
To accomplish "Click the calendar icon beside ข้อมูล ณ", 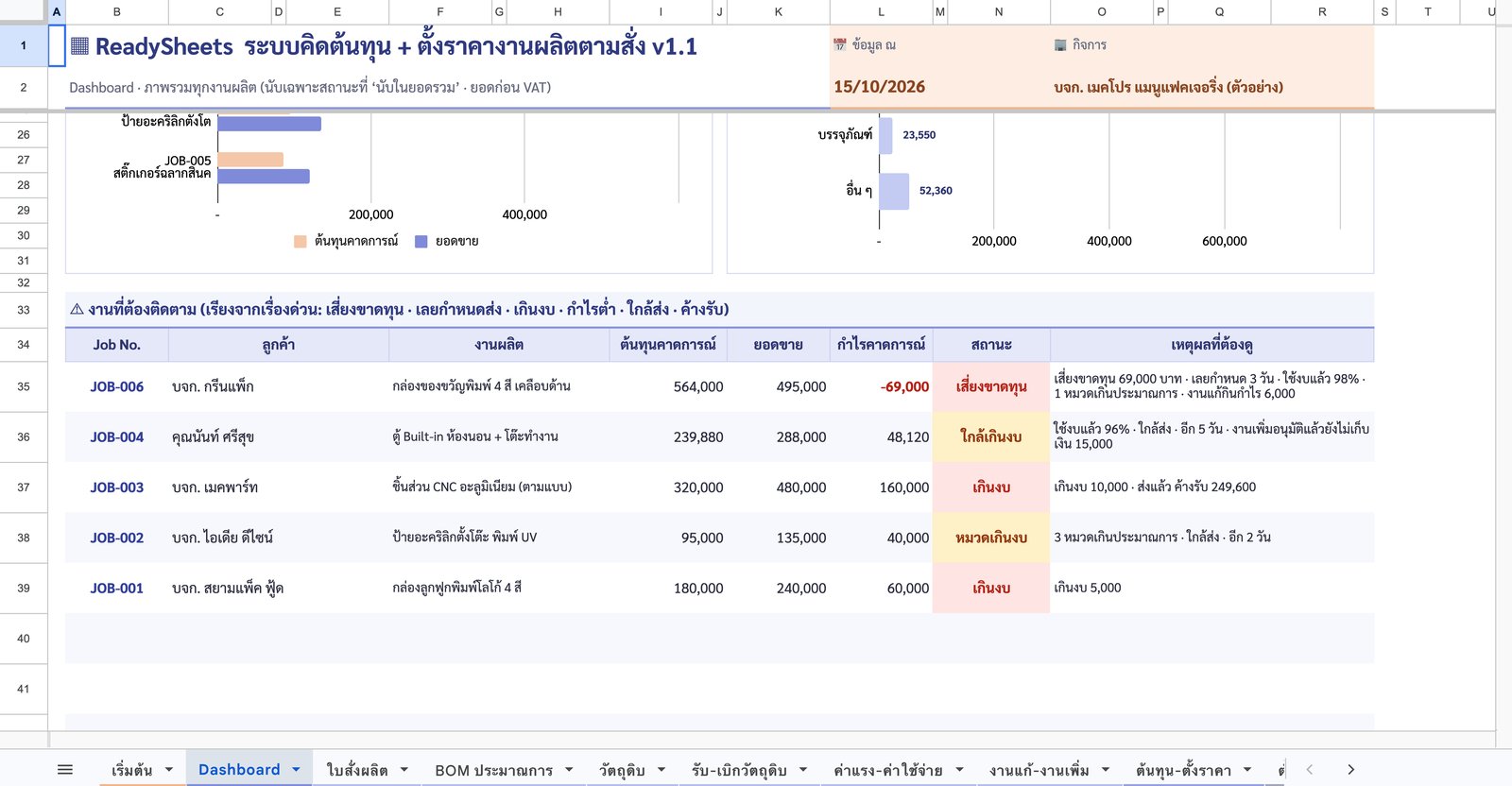I will (x=840, y=44).
